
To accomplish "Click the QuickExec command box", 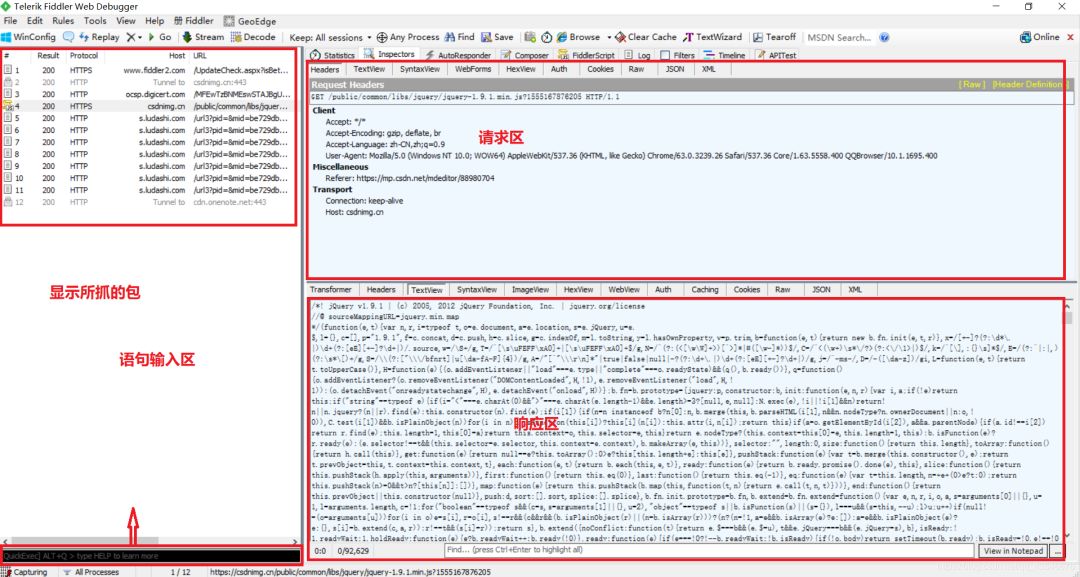I will [151, 556].
